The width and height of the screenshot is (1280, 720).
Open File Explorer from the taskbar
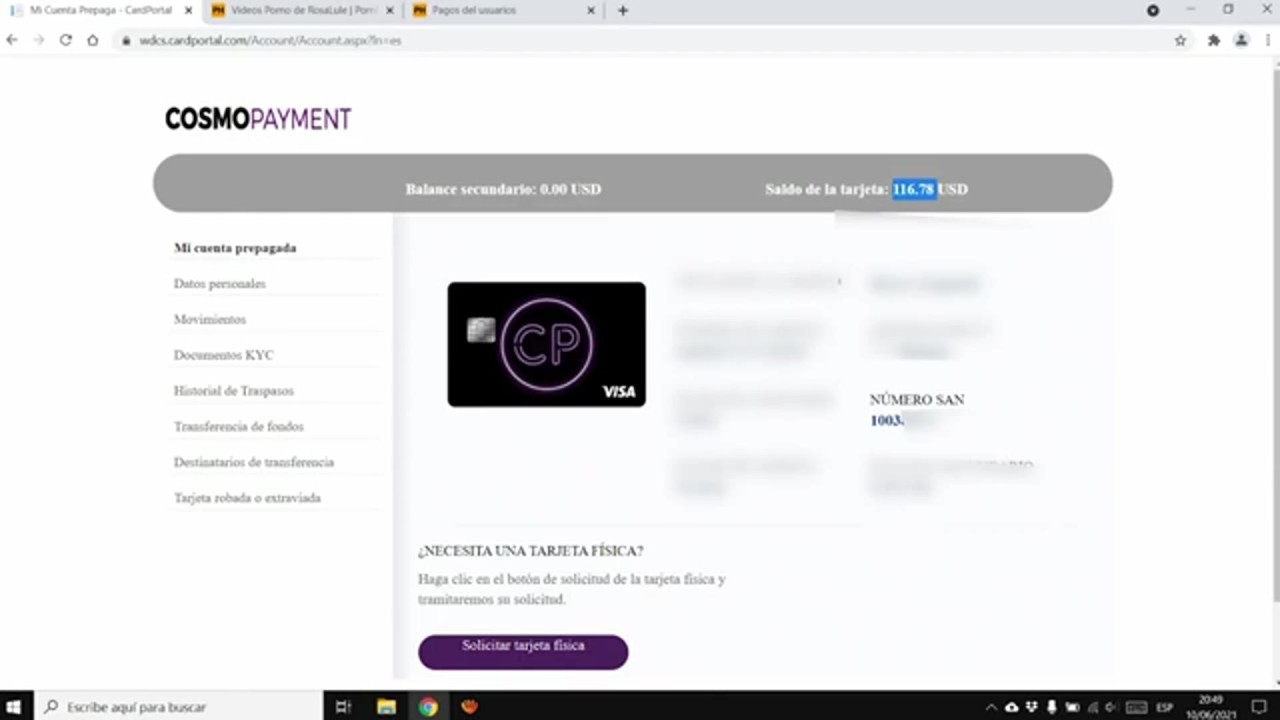386,707
